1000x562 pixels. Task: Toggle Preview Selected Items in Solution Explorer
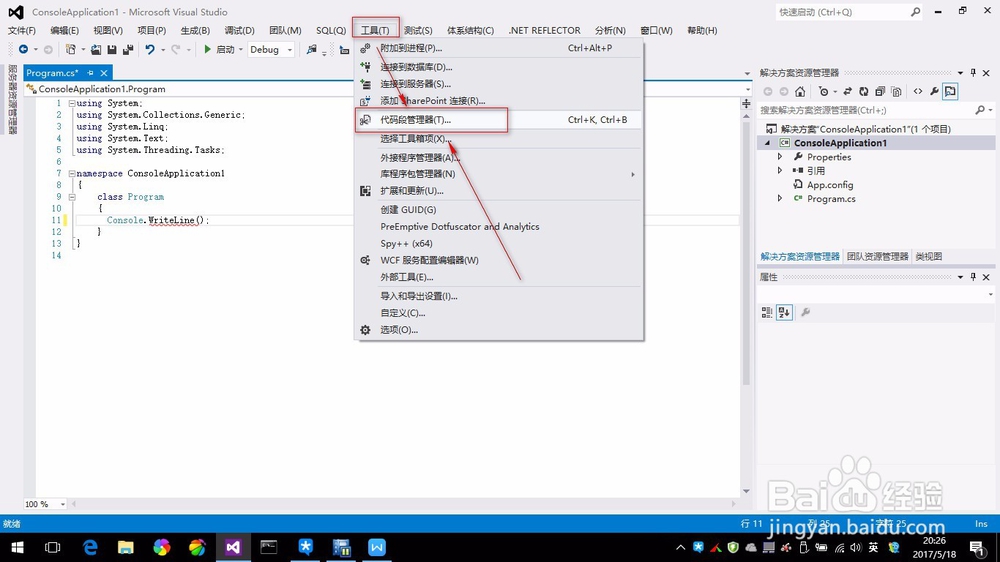coord(950,91)
